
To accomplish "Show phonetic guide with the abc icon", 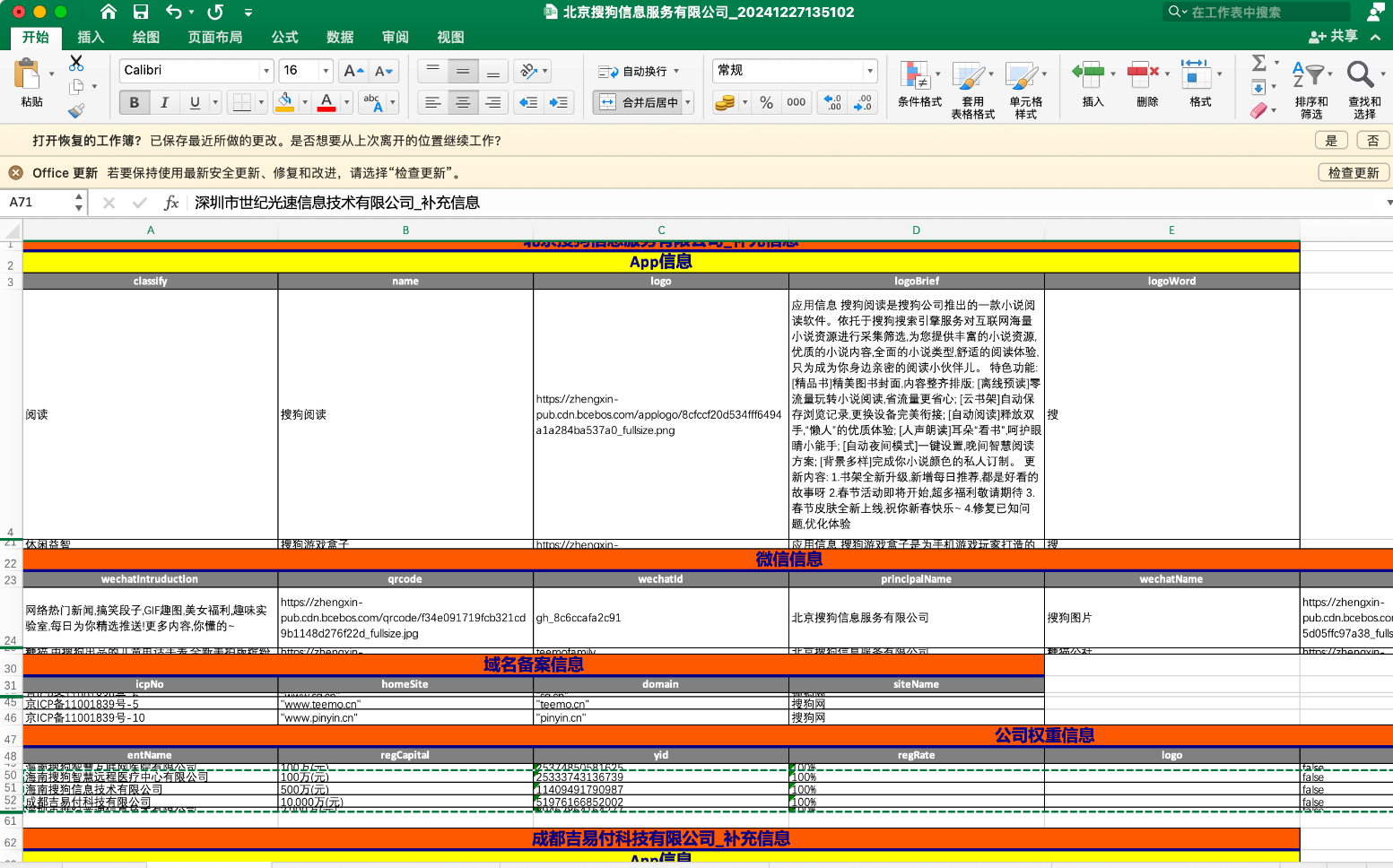I will point(373,102).
